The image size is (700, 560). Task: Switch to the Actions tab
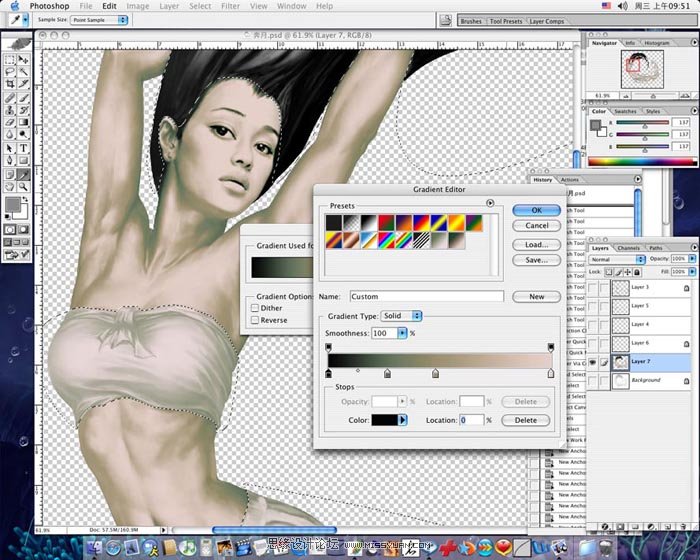tap(569, 180)
